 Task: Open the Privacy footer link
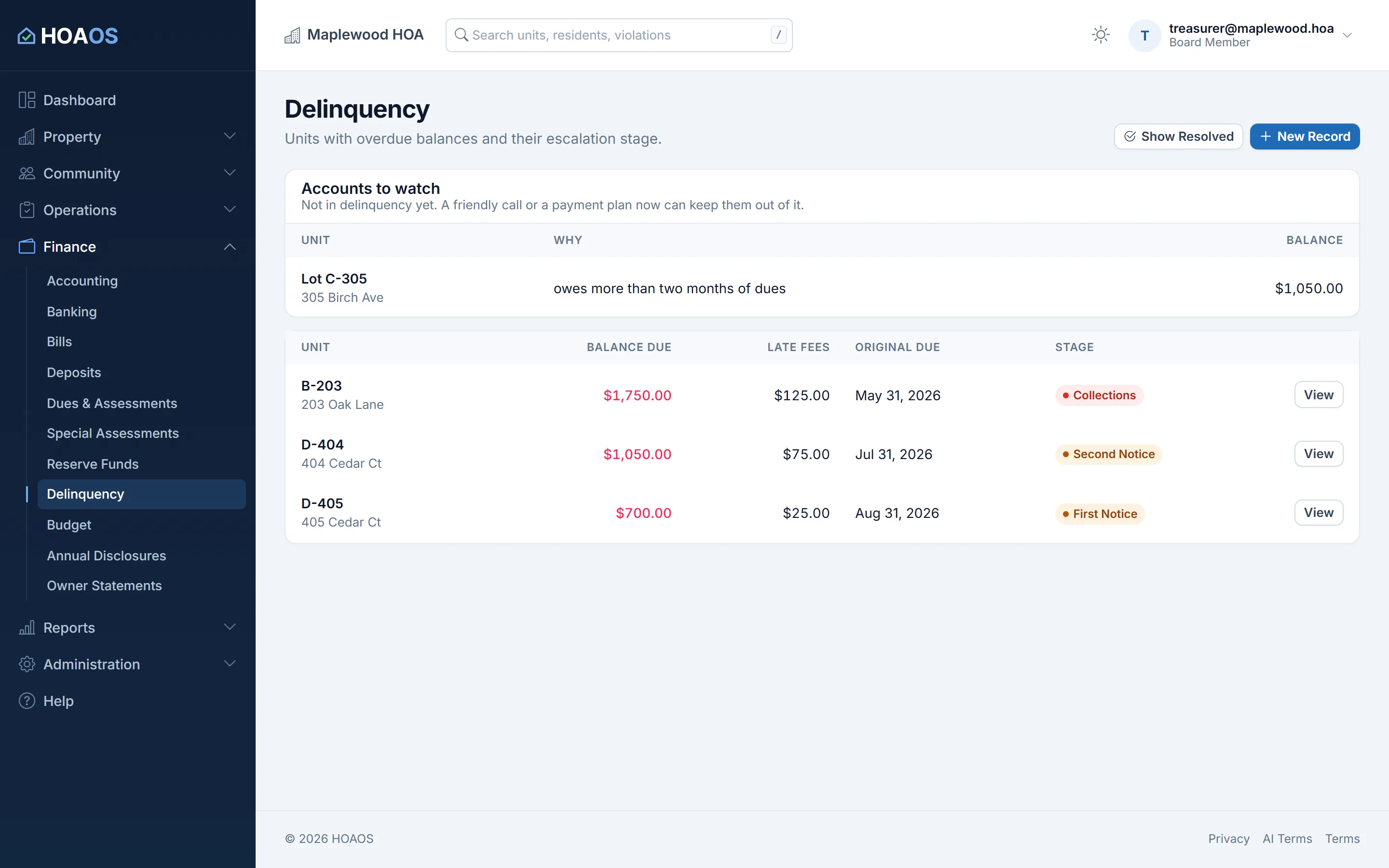click(x=1228, y=839)
